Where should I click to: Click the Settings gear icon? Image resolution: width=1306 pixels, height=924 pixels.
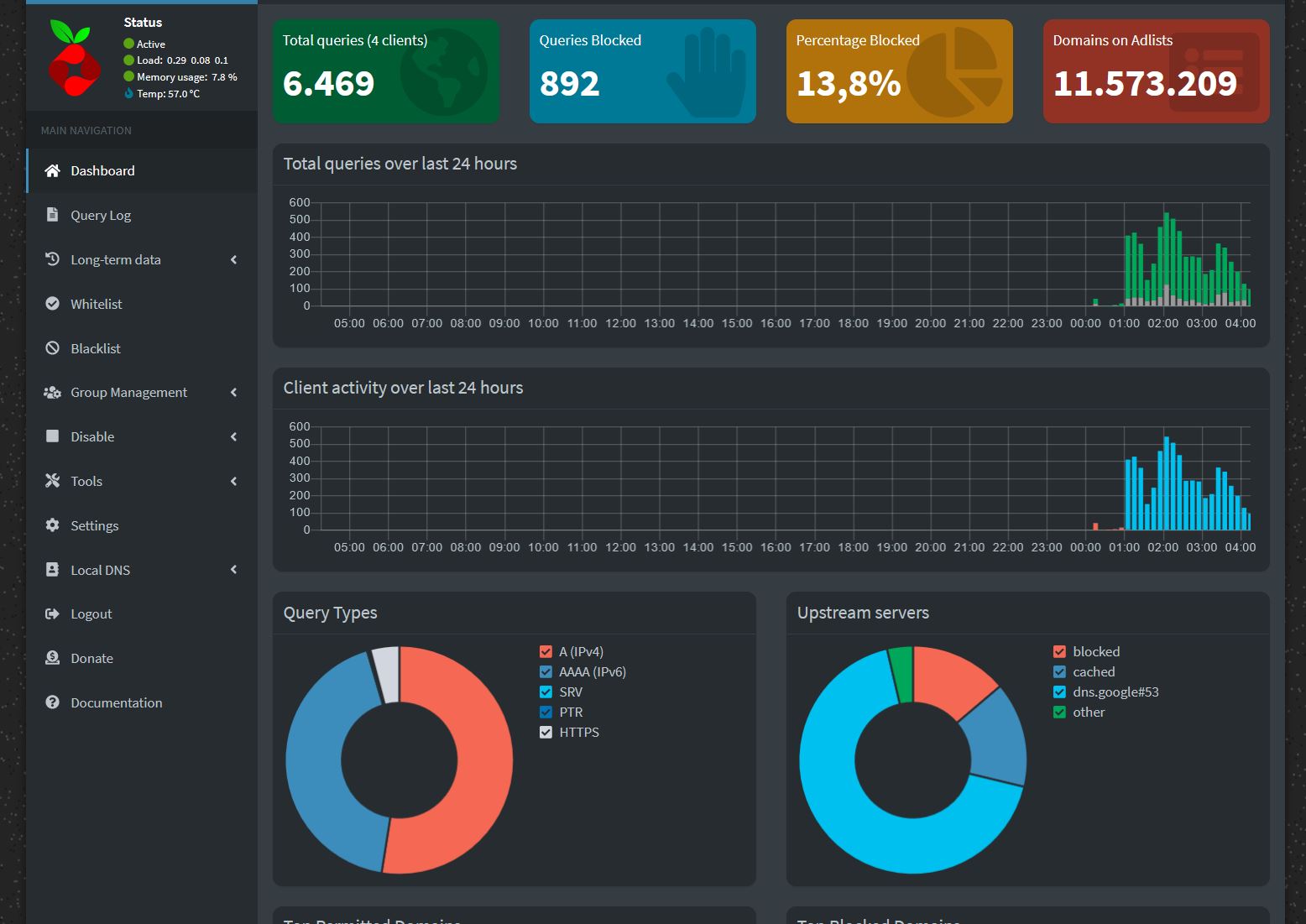tap(52, 525)
